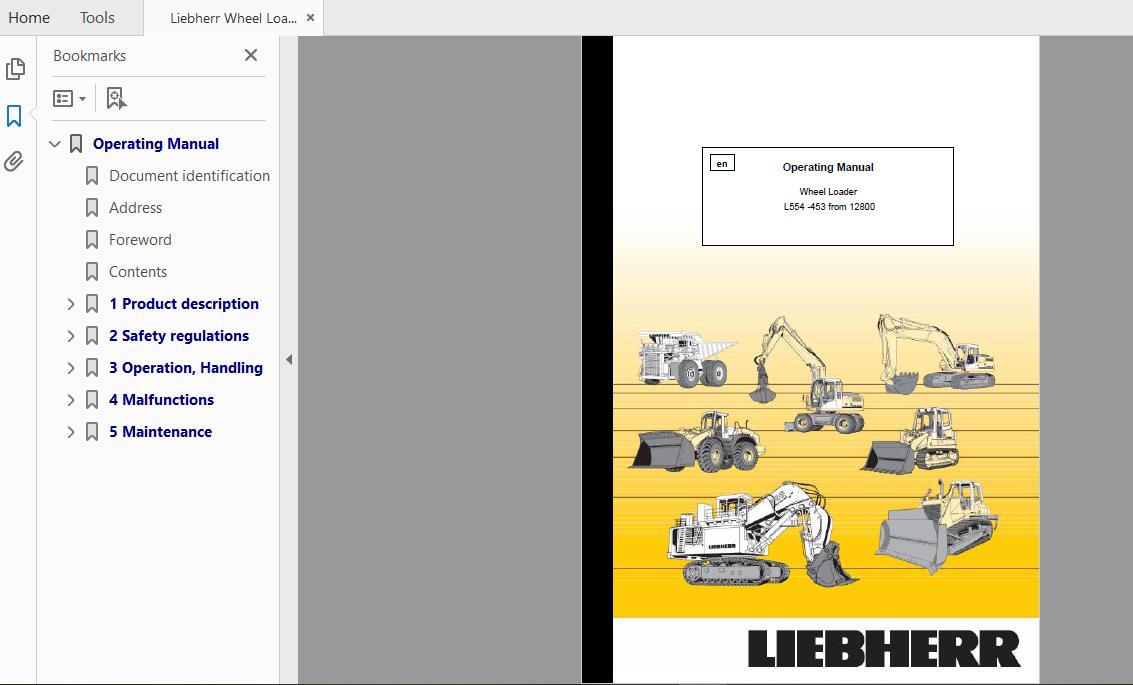Viewport: 1133px width, 685px height.
Task: Click the bookmark icon beside Foreword
Action: coord(92,240)
